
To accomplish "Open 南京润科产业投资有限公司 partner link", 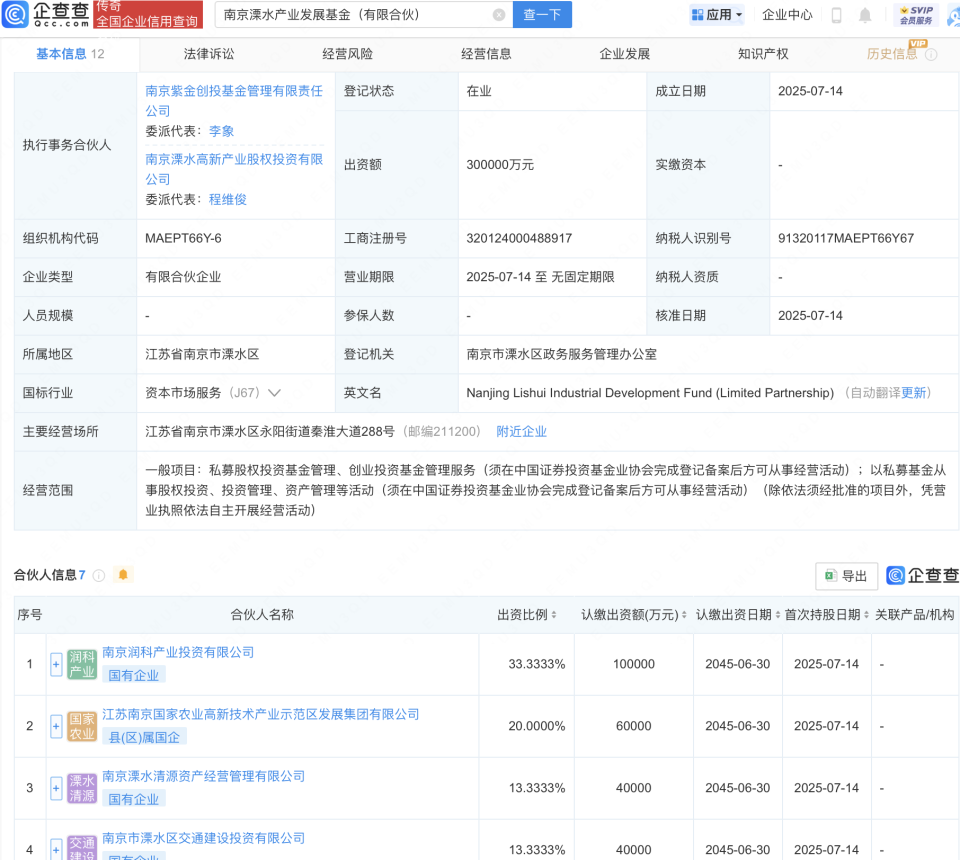I will click(178, 652).
